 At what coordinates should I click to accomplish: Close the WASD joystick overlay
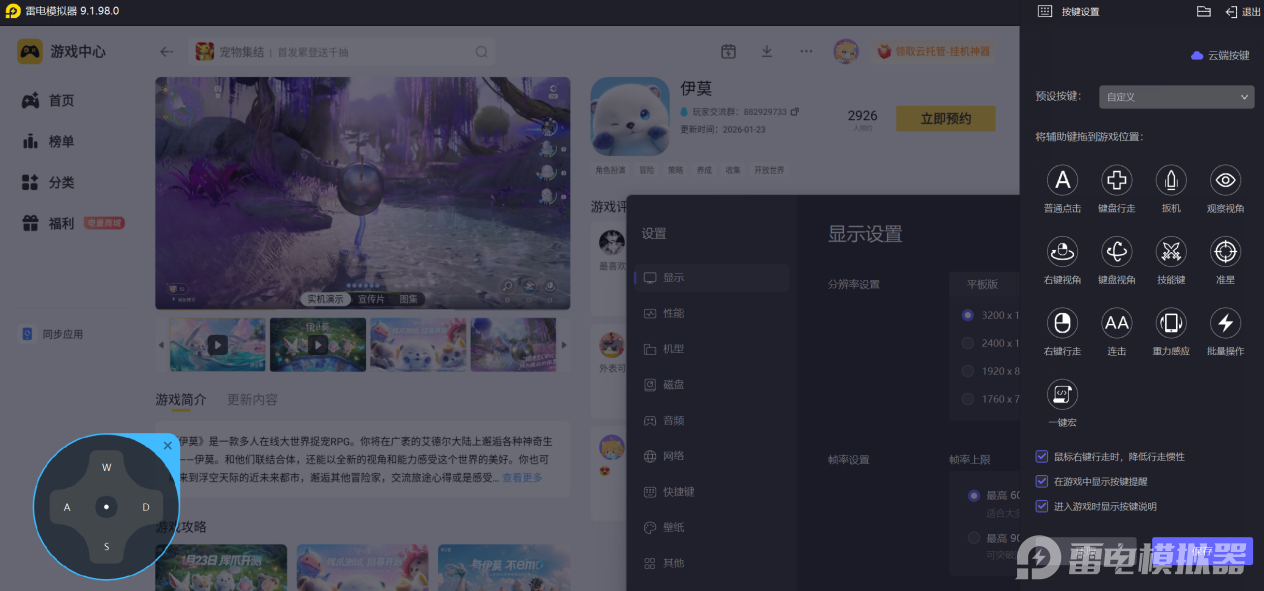pos(167,446)
